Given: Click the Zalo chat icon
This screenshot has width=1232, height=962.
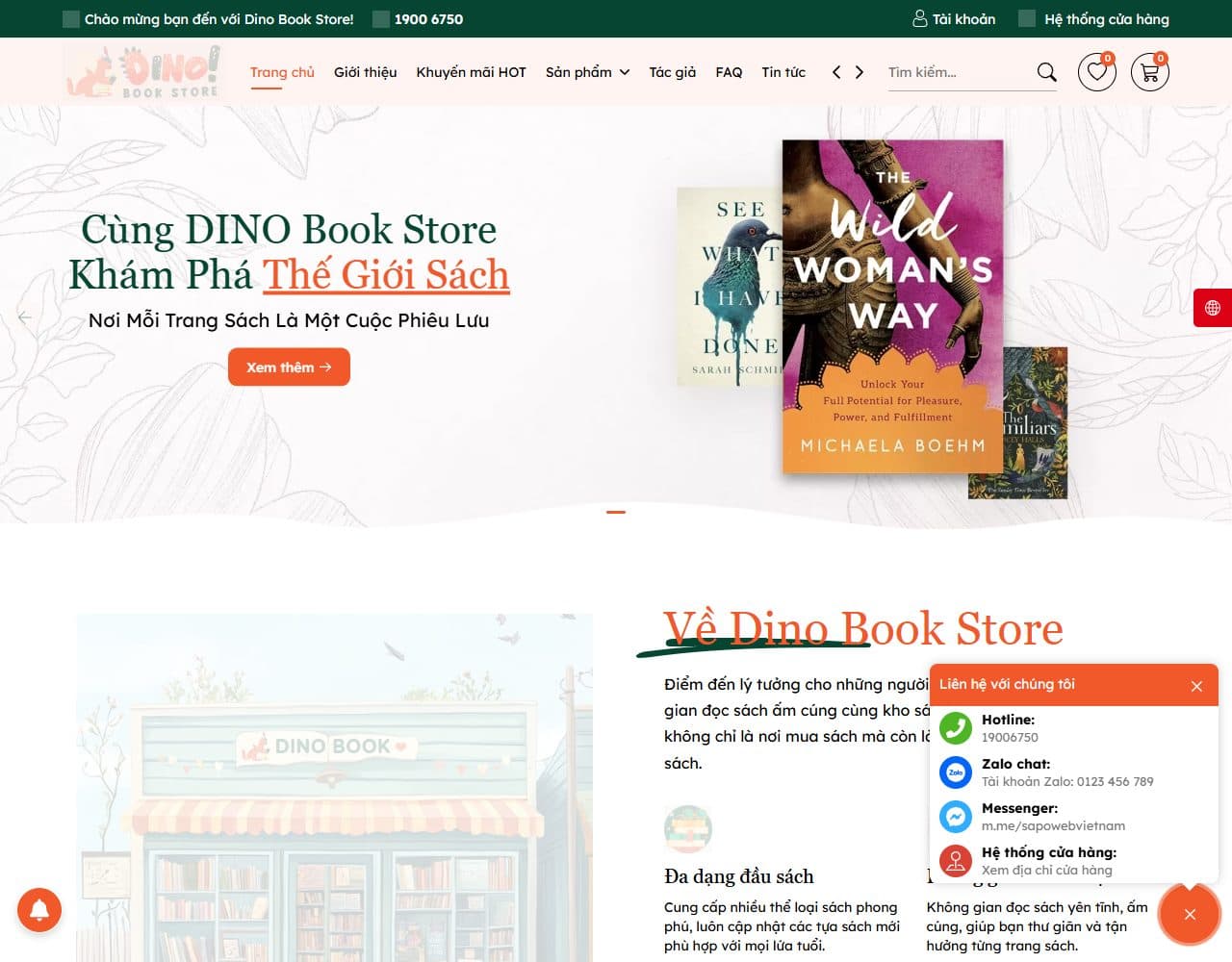Looking at the screenshot, I should 956,772.
